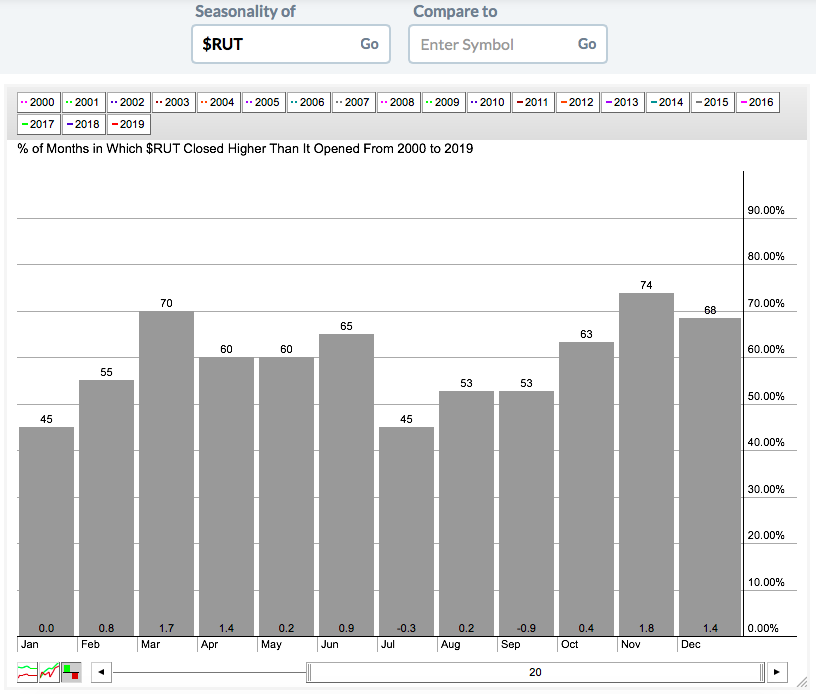Click the right arrow of the year slider

coord(778,672)
